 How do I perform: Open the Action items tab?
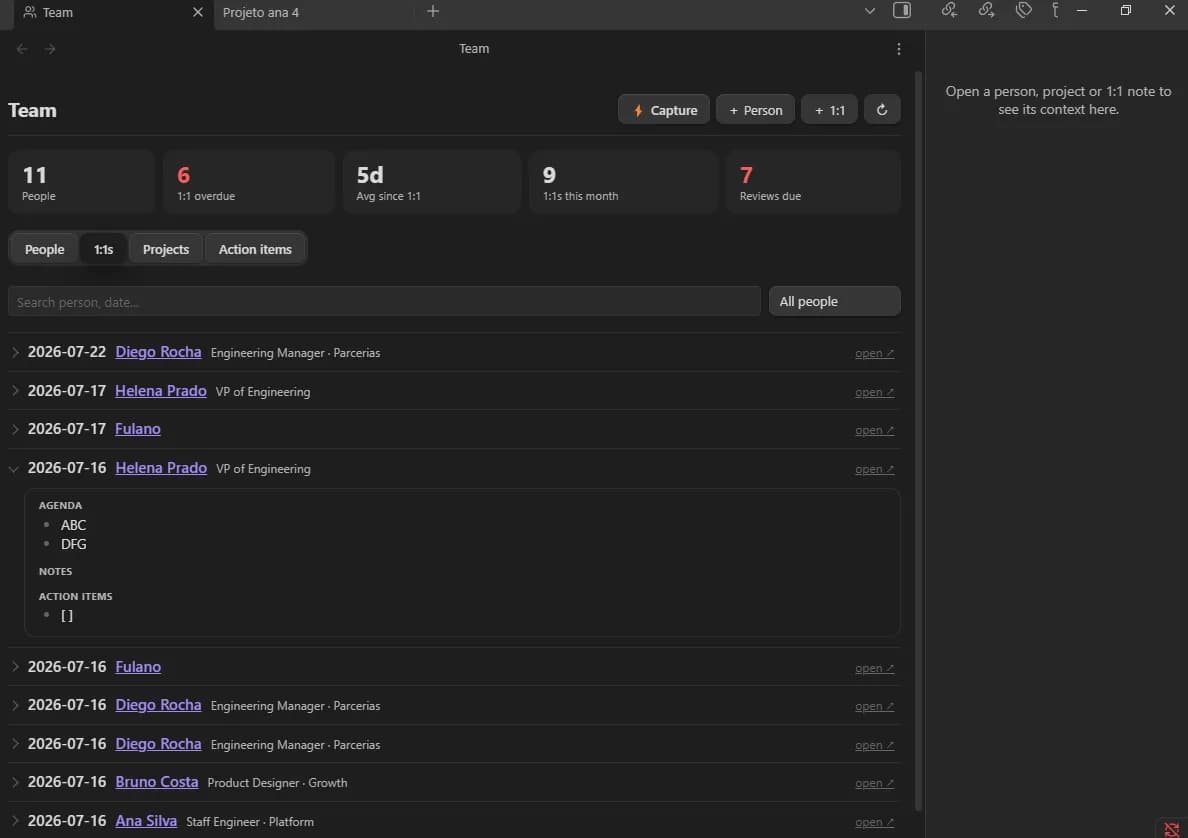tap(255, 249)
